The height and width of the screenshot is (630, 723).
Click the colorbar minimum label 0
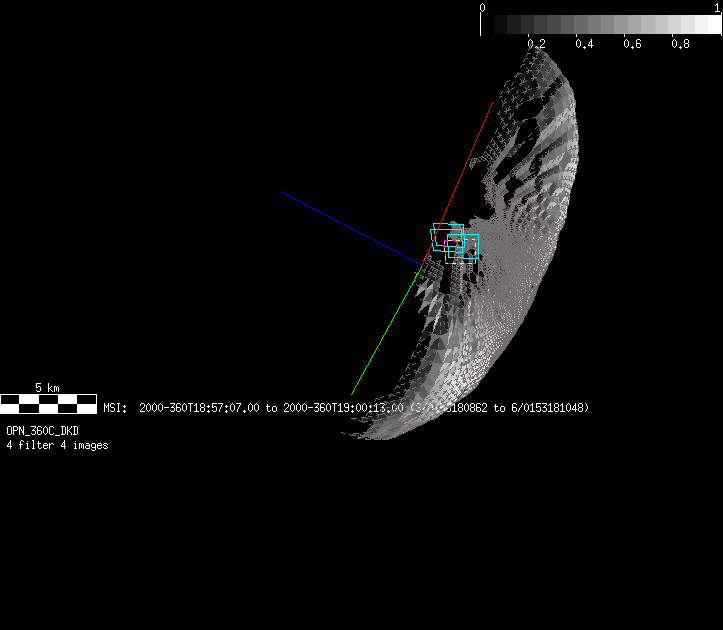[x=483, y=7]
